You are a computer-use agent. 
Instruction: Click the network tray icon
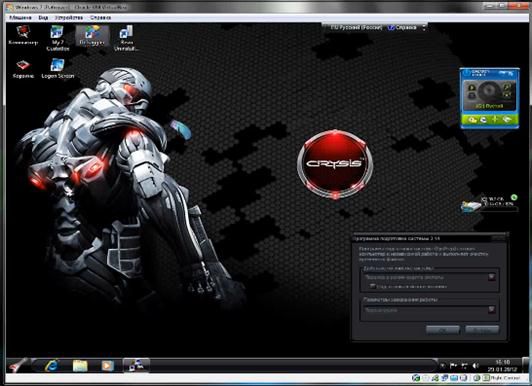coord(464,365)
